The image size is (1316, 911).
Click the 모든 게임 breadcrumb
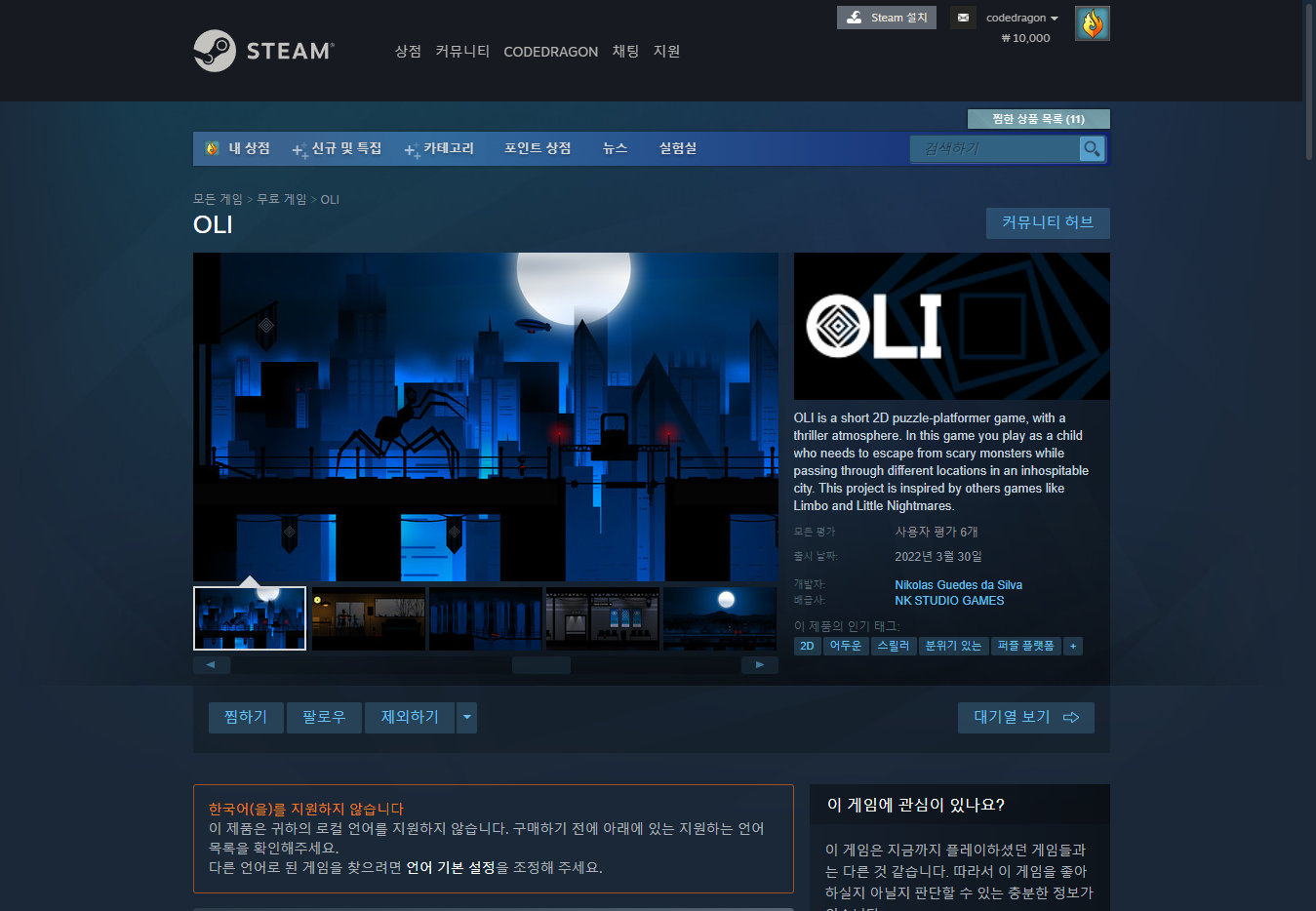coord(218,199)
